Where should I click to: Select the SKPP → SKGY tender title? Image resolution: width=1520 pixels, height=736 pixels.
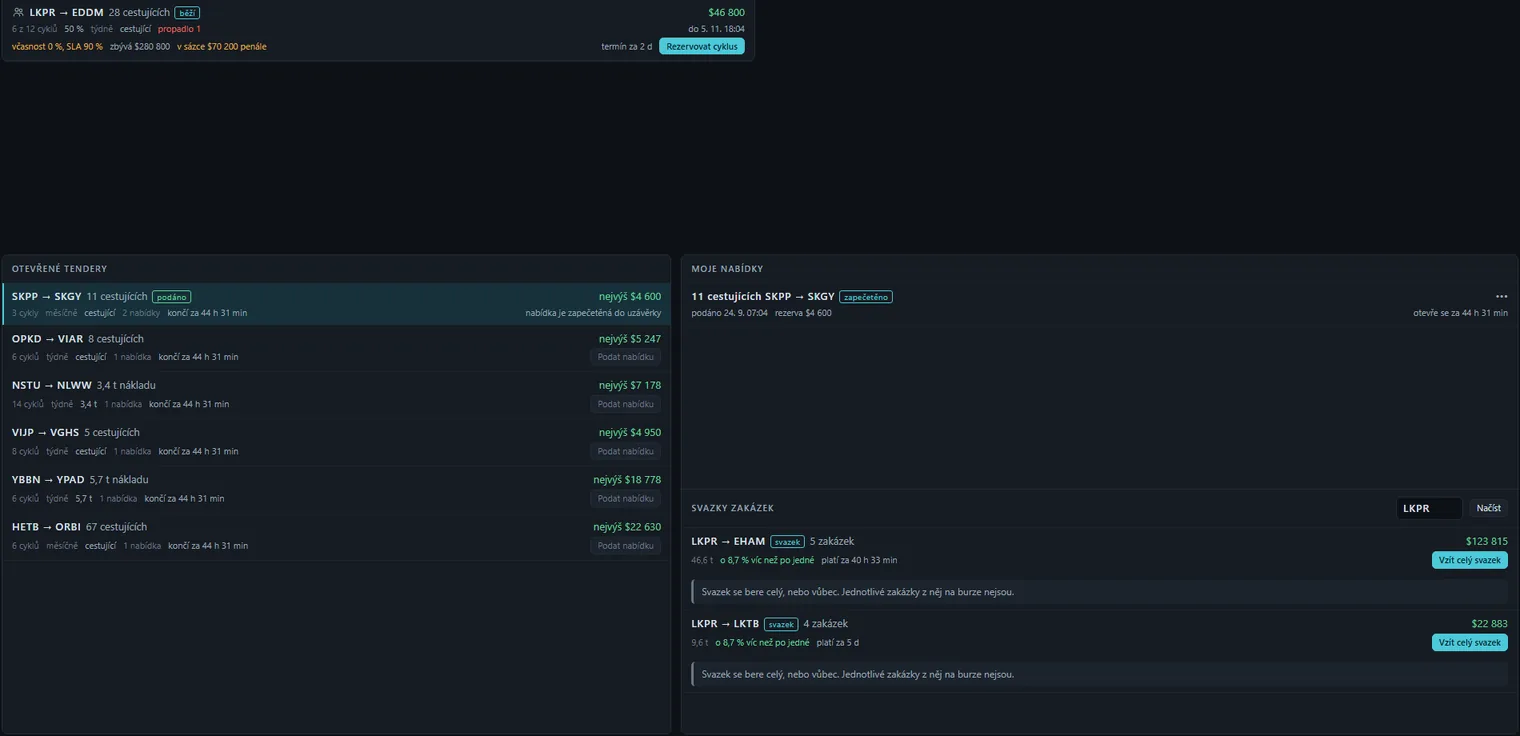[x=47, y=297]
